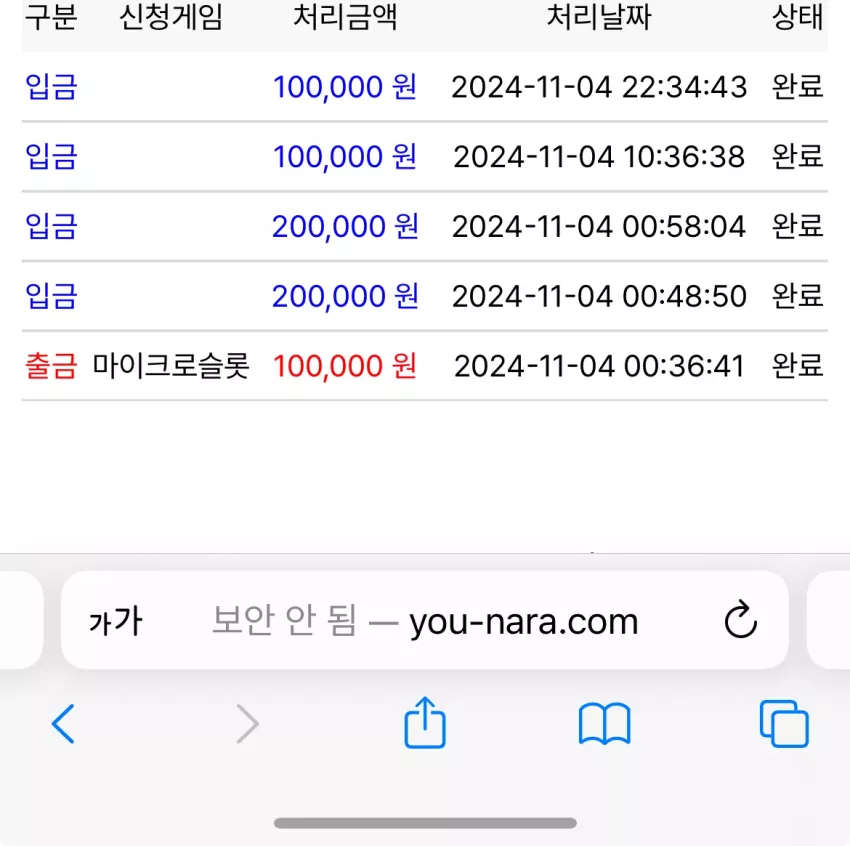This screenshot has width=850, height=846.
Task: Select the 처리금액 column header
Action: click(345, 17)
